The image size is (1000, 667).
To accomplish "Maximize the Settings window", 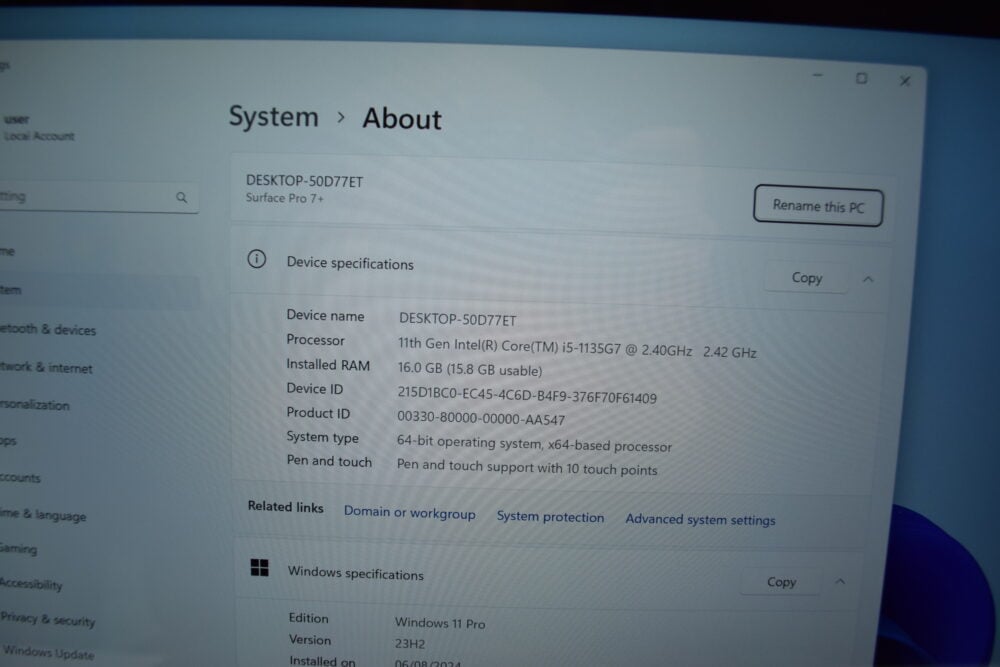I will pos(862,78).
